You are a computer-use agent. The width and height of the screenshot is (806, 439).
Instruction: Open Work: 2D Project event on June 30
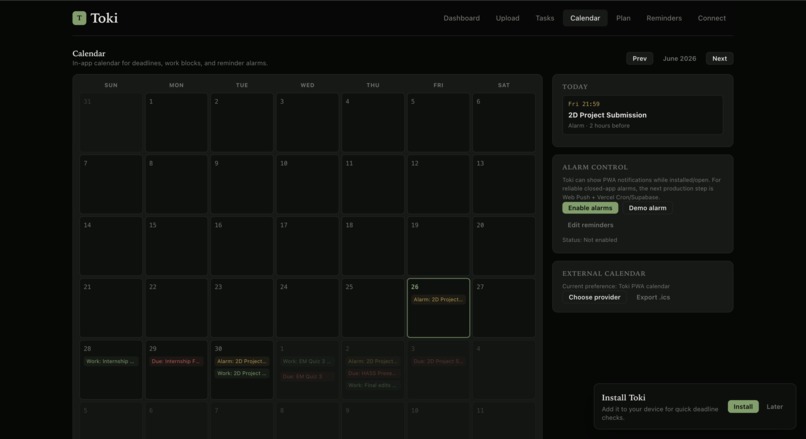click(x=242, y=374)
